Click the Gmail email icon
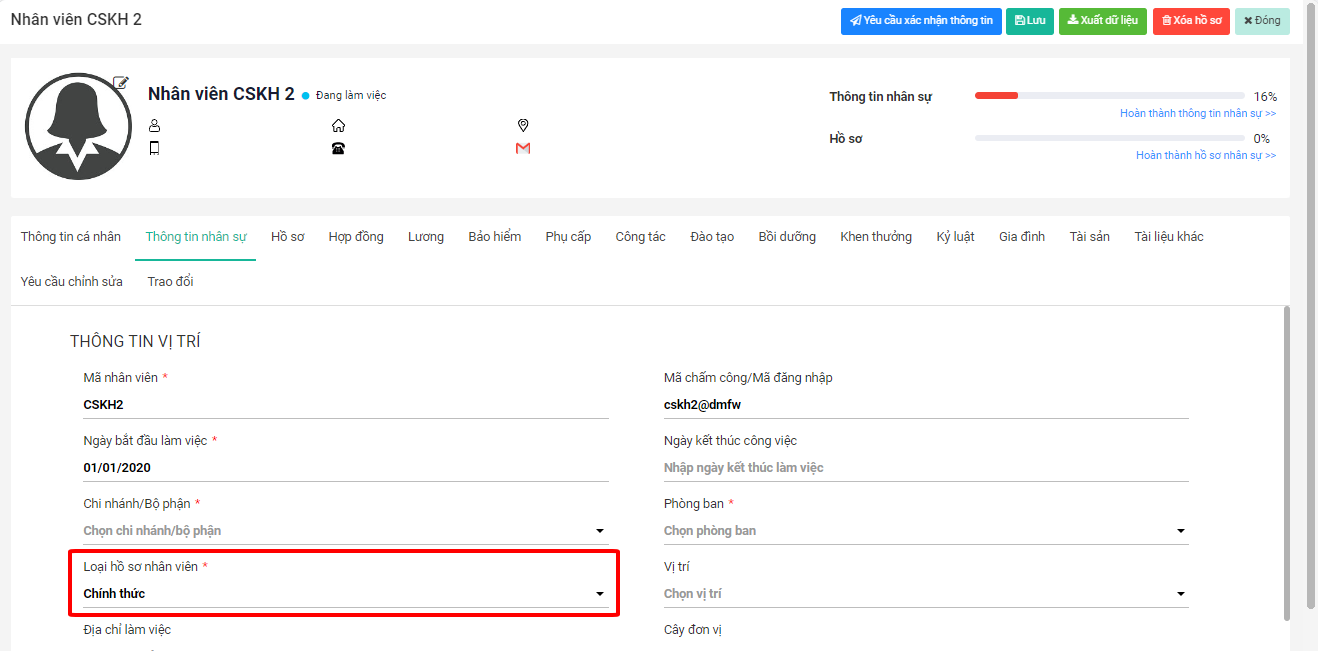 click(523, 148)
